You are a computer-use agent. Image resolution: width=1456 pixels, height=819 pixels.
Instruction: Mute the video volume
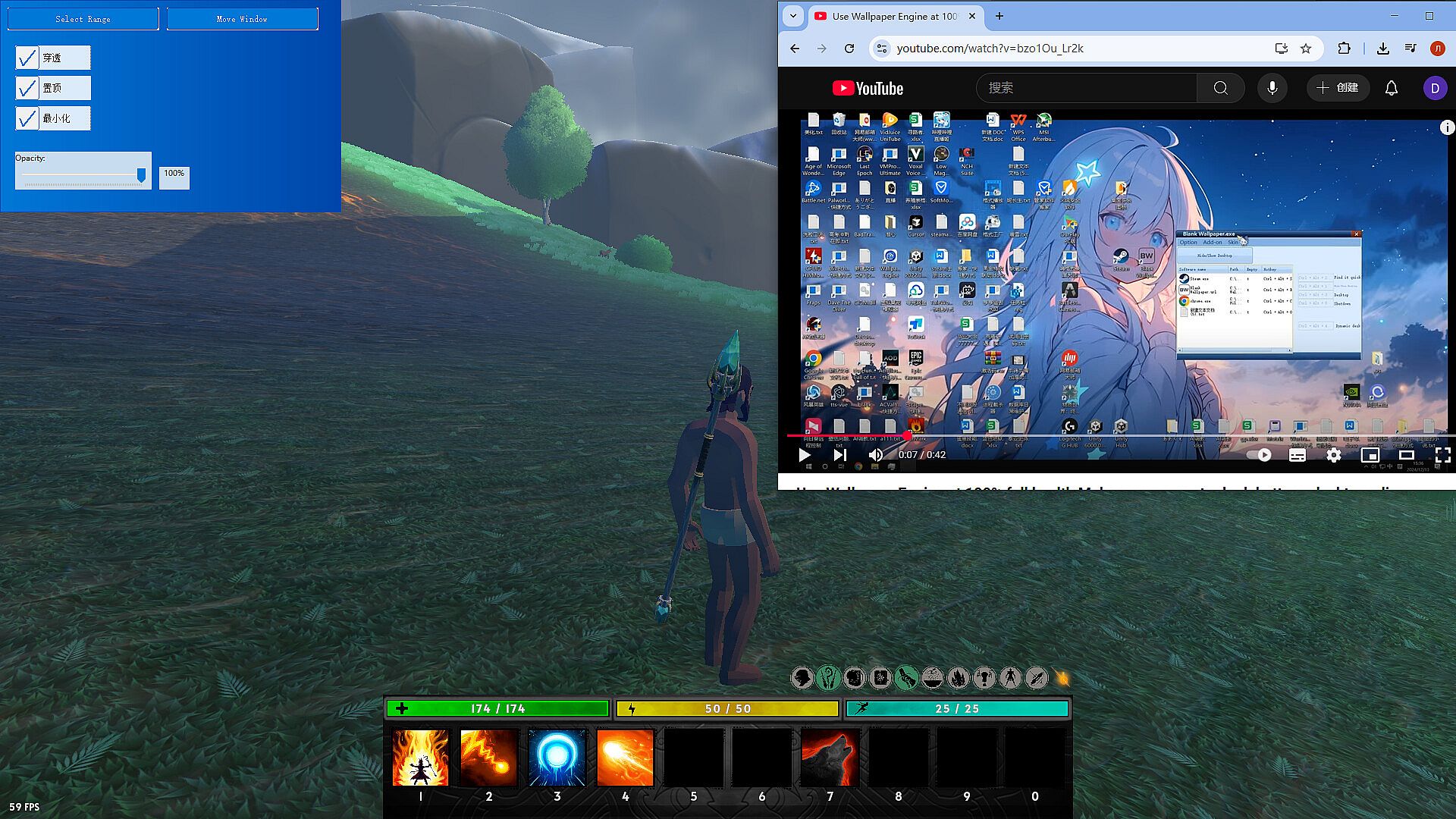coord(875,455)
